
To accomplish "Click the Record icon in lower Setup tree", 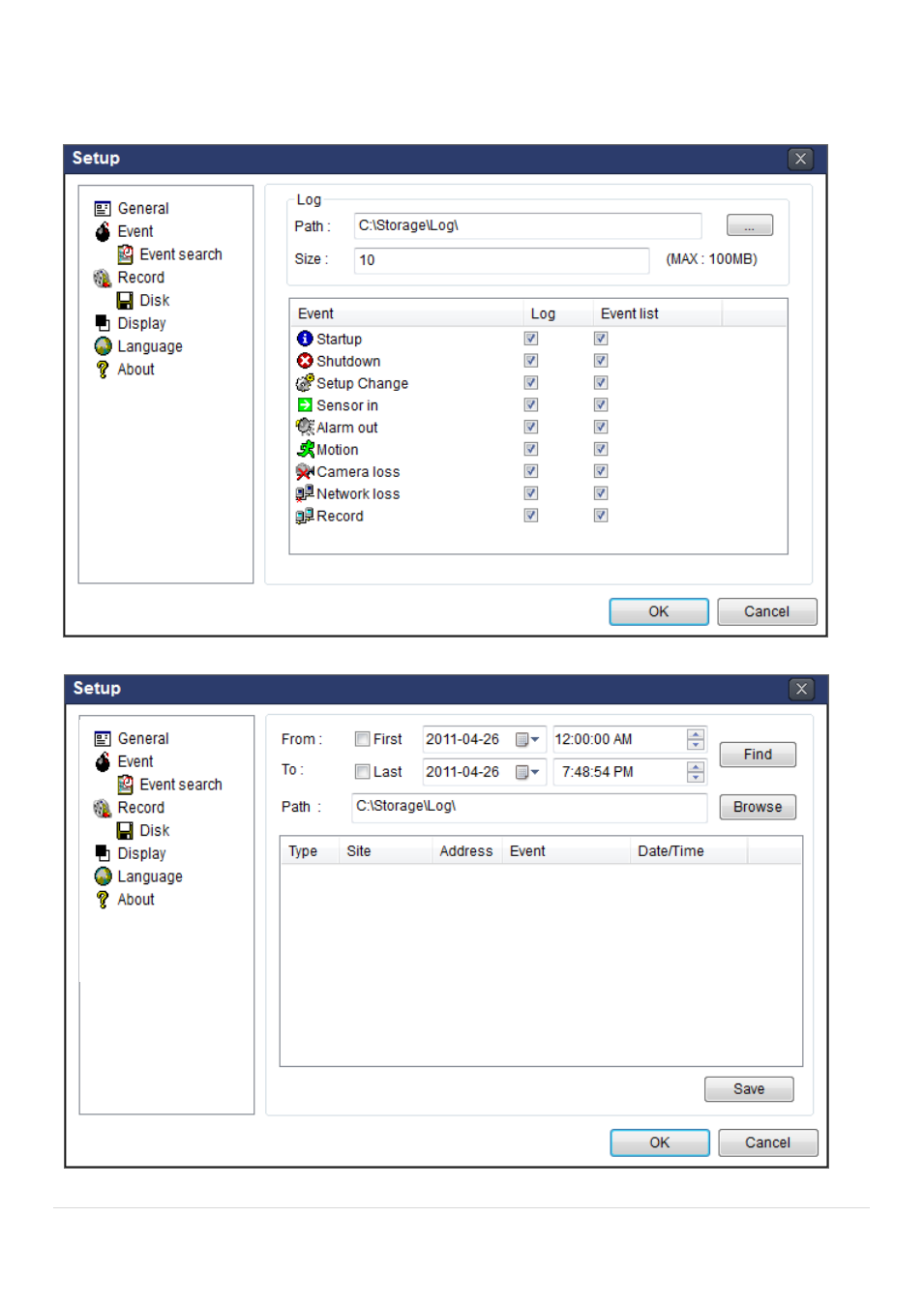I will (103, 808).
